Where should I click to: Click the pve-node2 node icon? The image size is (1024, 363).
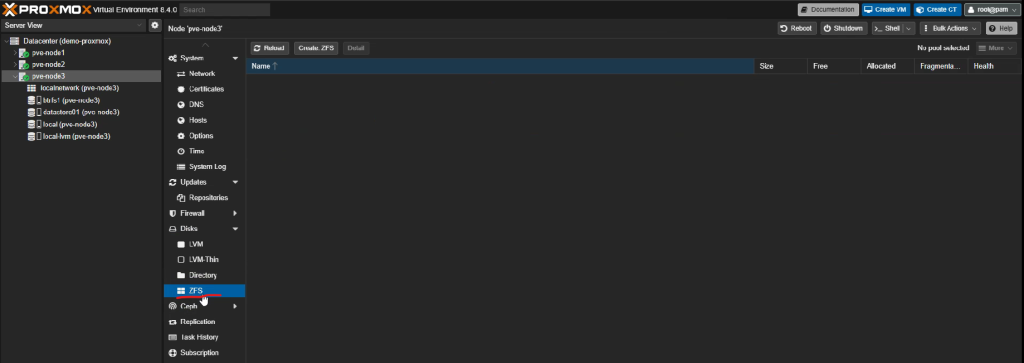coord(24,65)
